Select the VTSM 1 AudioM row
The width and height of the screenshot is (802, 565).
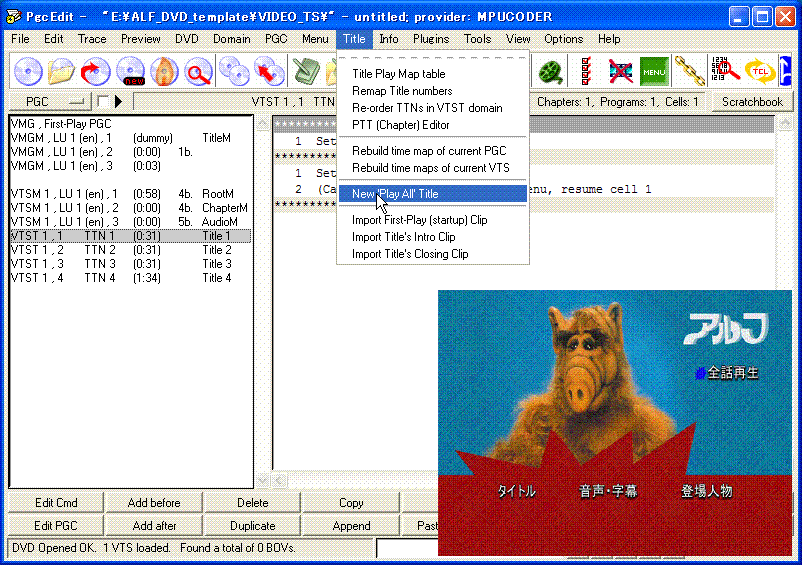click(130, 222)
